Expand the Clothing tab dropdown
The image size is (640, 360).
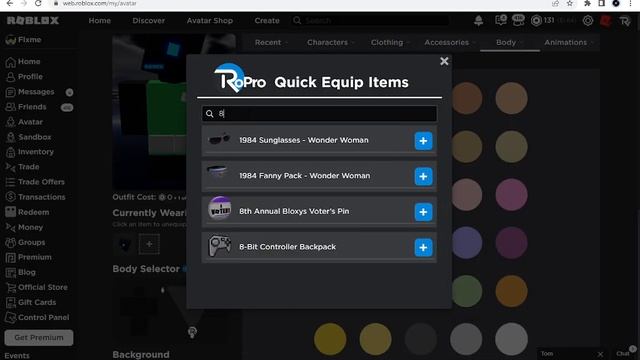390,42
